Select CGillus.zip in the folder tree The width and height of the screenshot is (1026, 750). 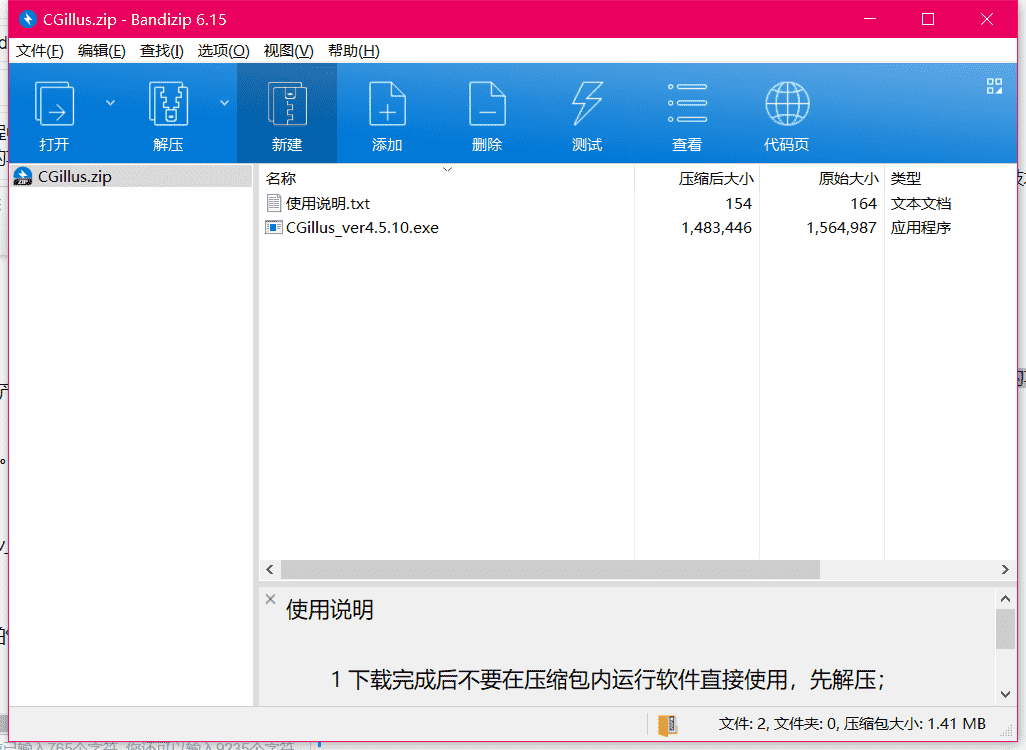131,177
